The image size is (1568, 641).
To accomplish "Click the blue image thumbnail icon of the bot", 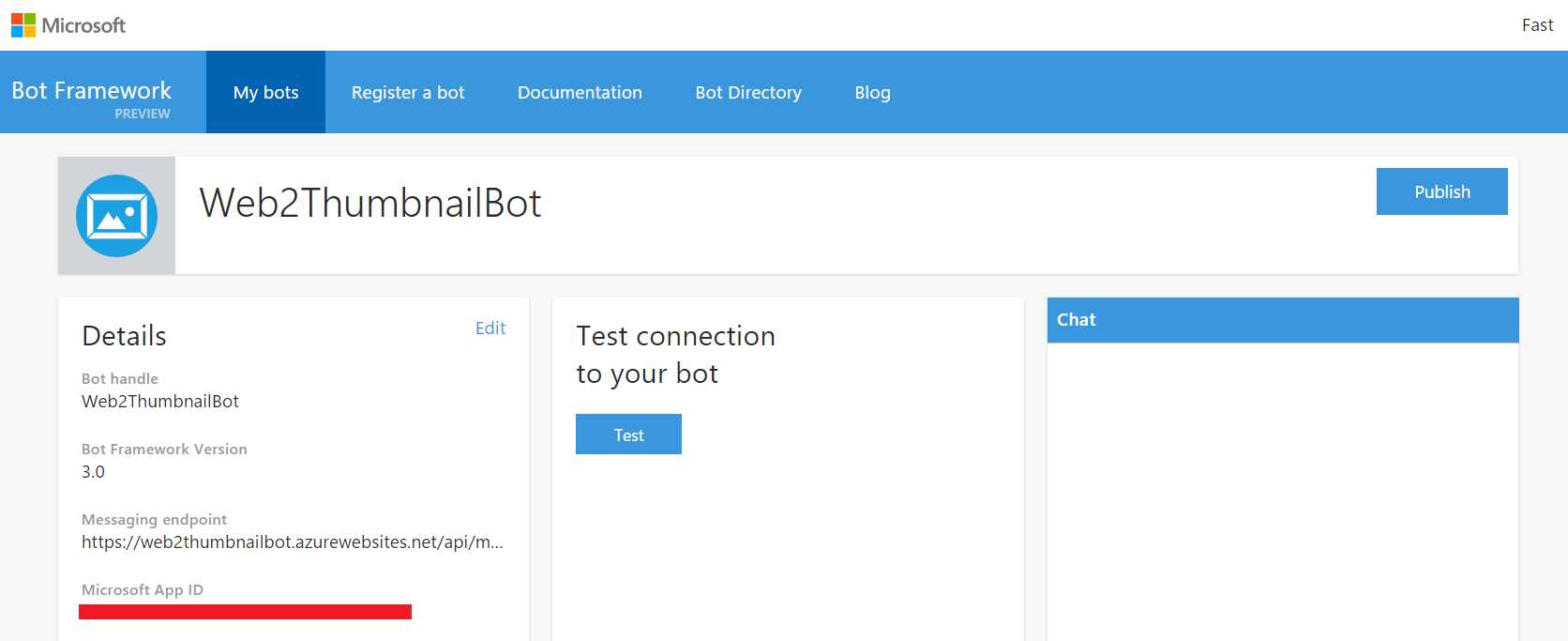I will tap(117, 214).
